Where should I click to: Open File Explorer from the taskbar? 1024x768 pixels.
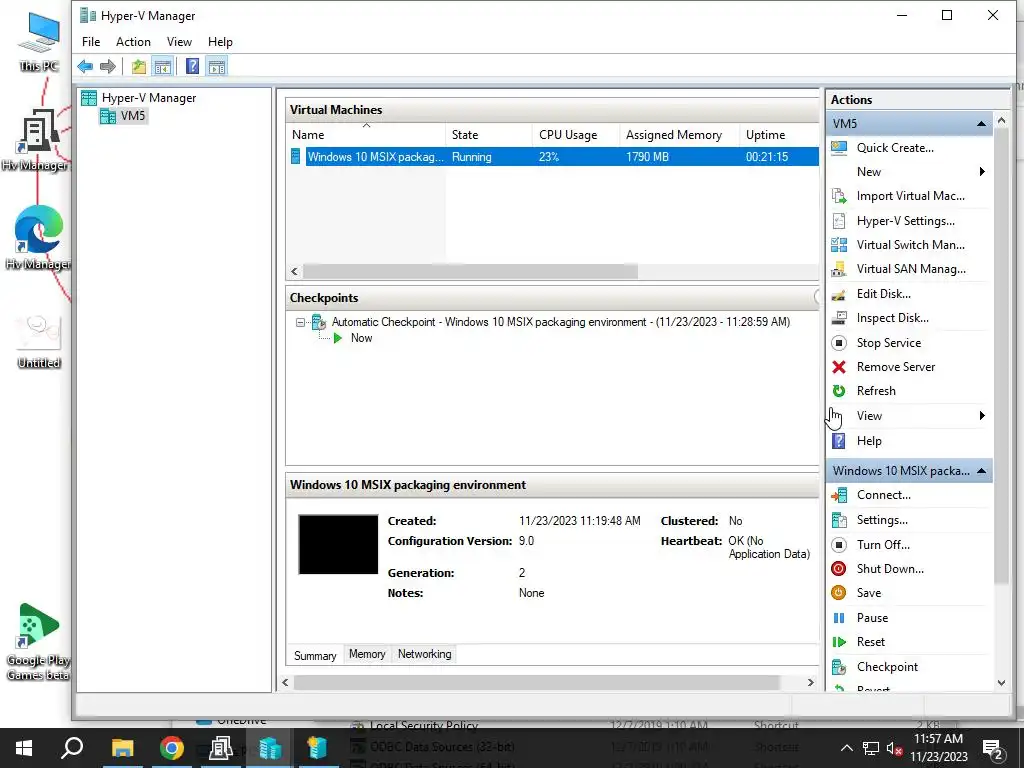coord(122,748)
